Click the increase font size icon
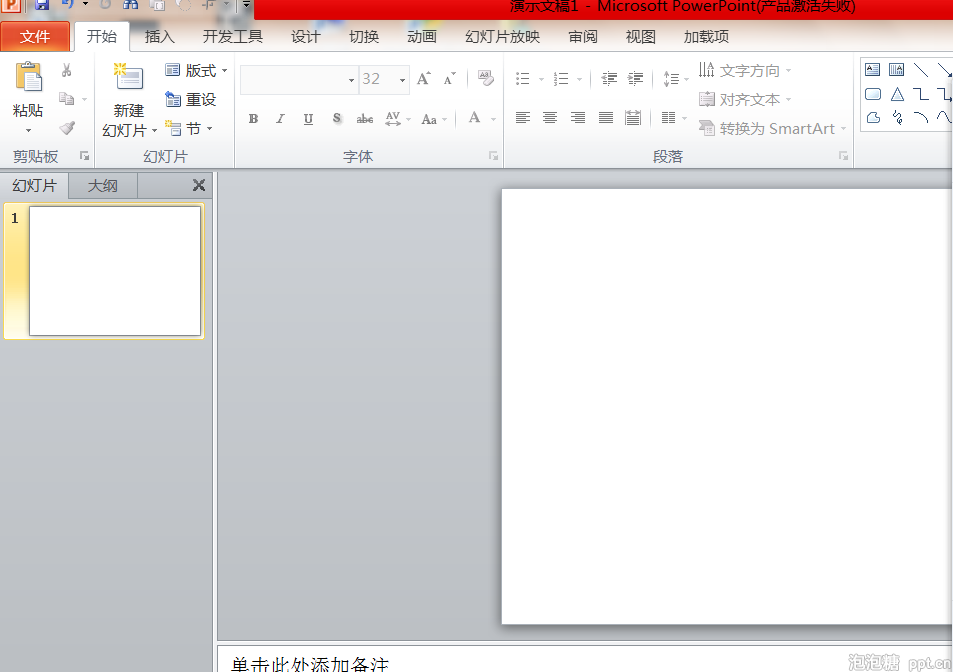The image size is (953, 672). coord(424,78)
